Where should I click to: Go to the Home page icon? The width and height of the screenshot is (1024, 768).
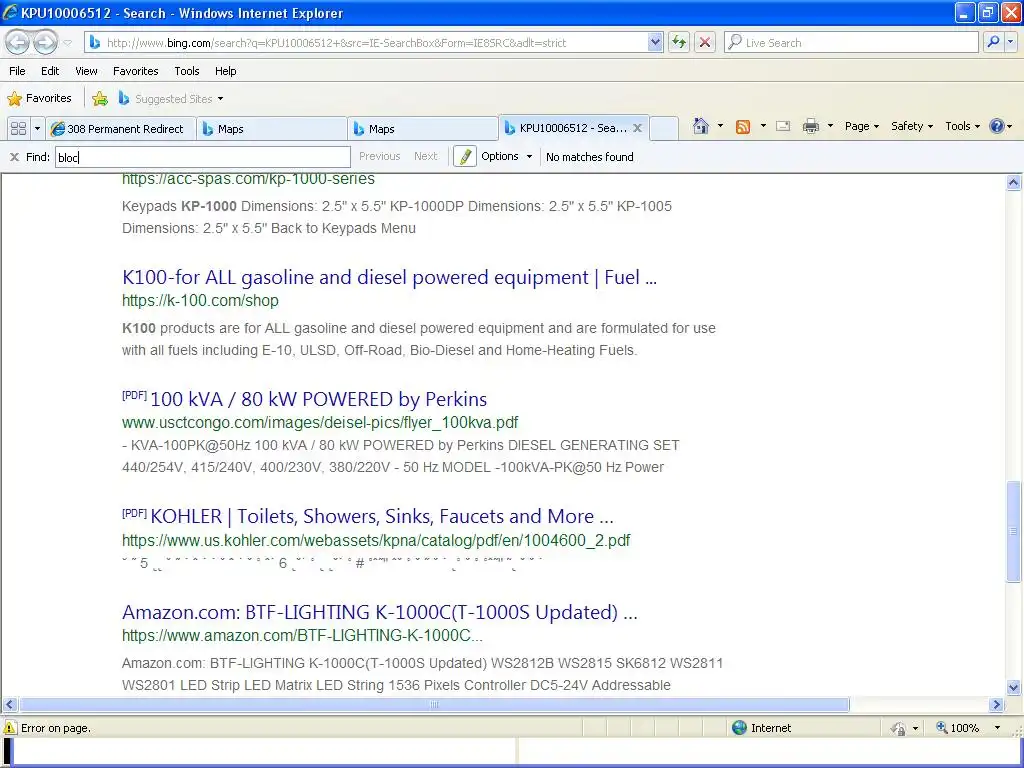click(x=701, y=126)
